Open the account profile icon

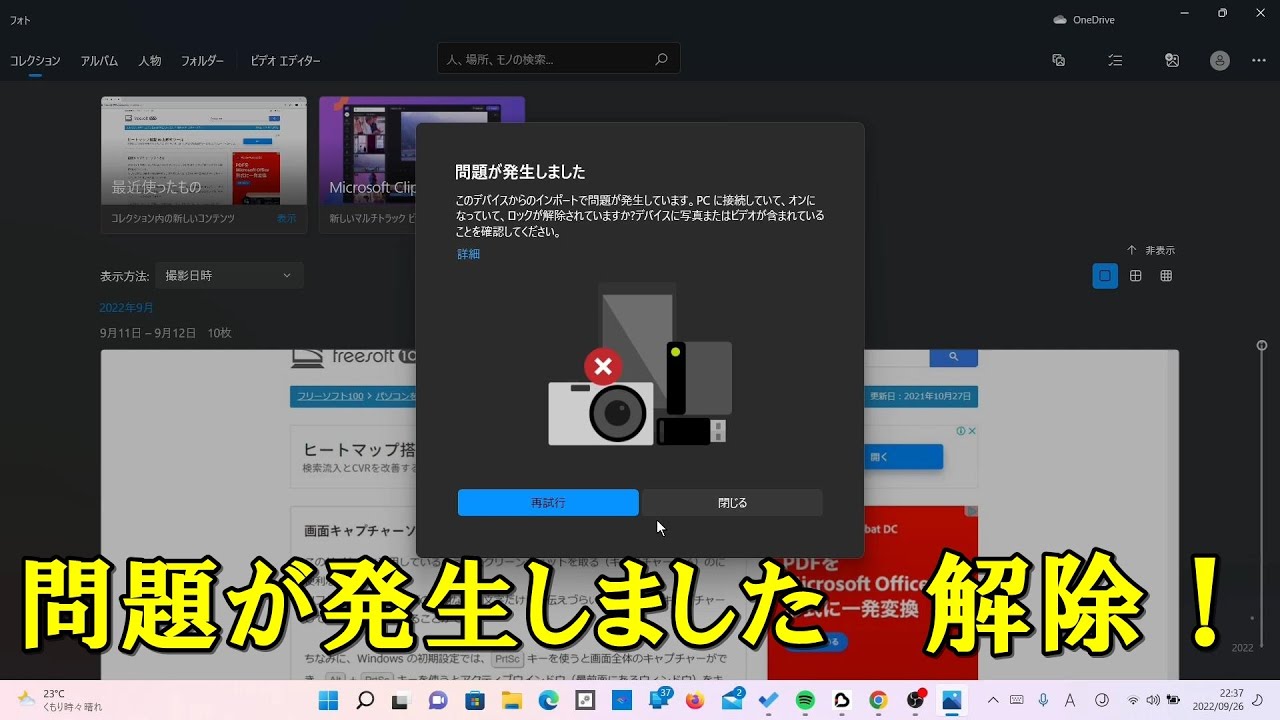click(1220, 60)
